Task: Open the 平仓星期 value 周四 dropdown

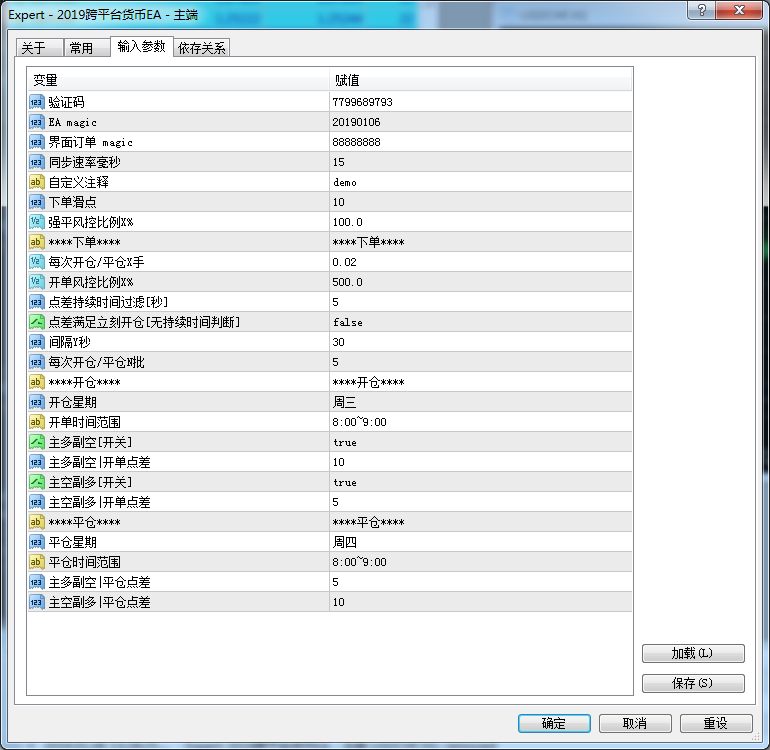Action: click(480, 542)
